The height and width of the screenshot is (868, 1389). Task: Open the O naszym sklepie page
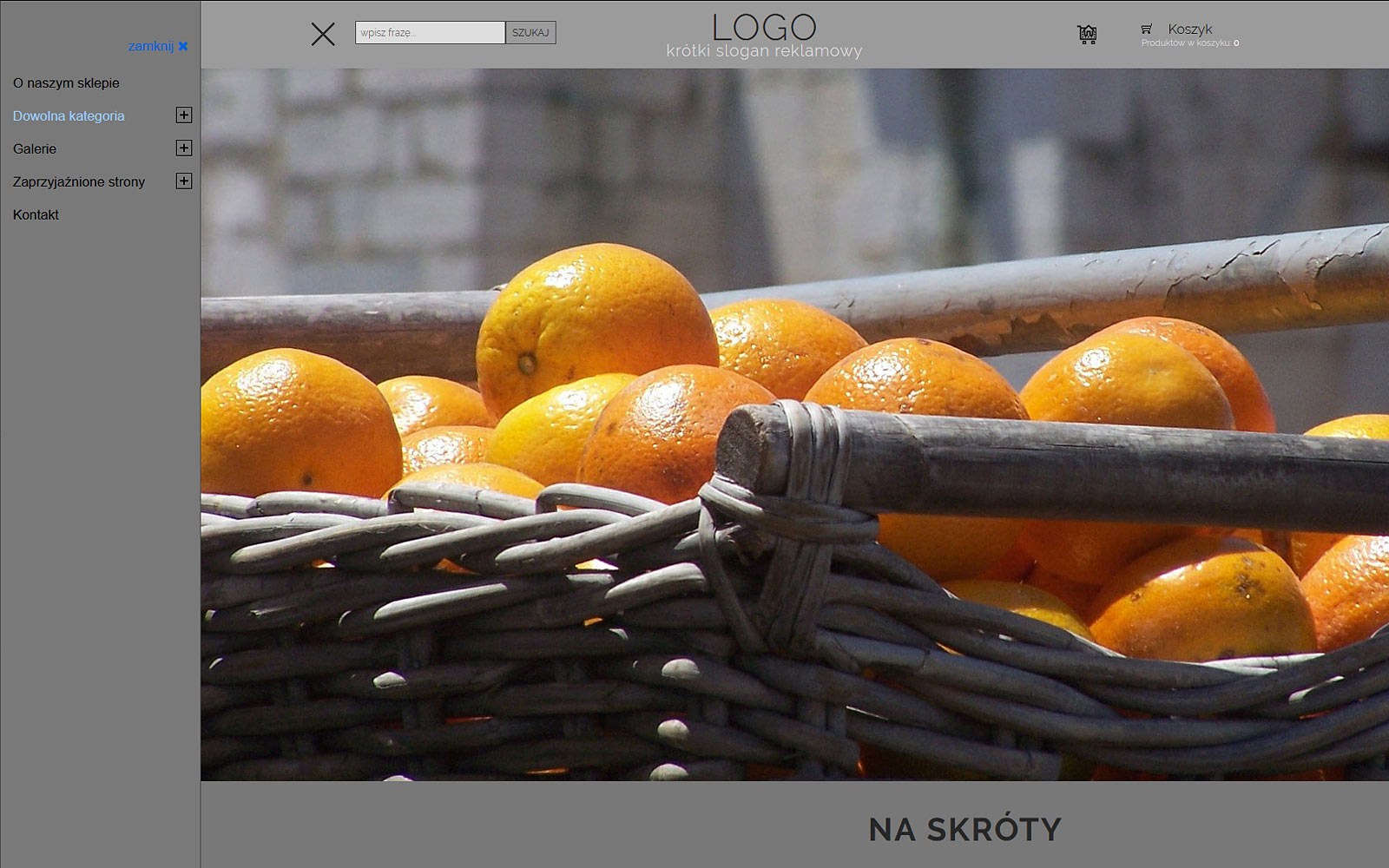(66, 83)
